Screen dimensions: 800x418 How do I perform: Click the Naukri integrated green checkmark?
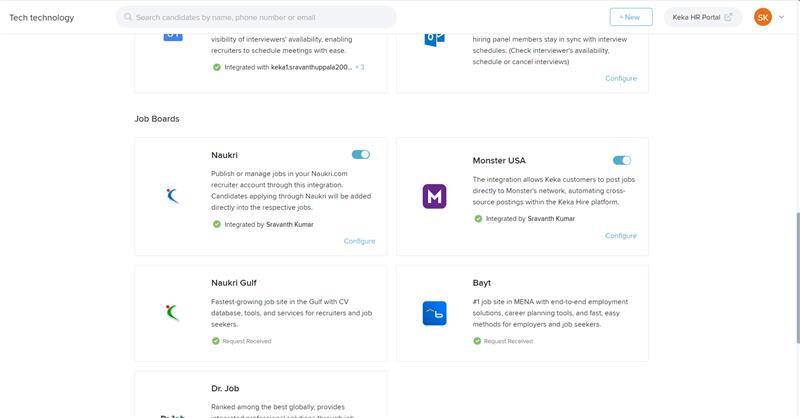pos(216,224)
